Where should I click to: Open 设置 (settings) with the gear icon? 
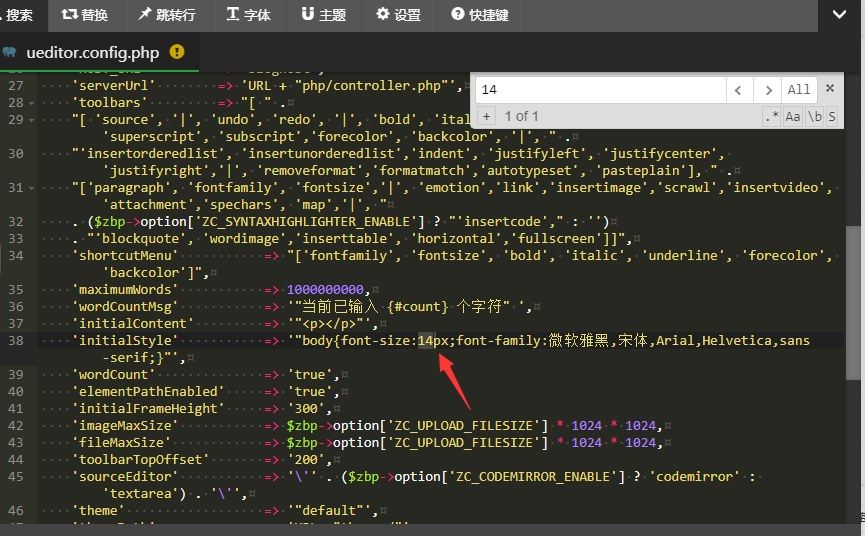point(398,15)
